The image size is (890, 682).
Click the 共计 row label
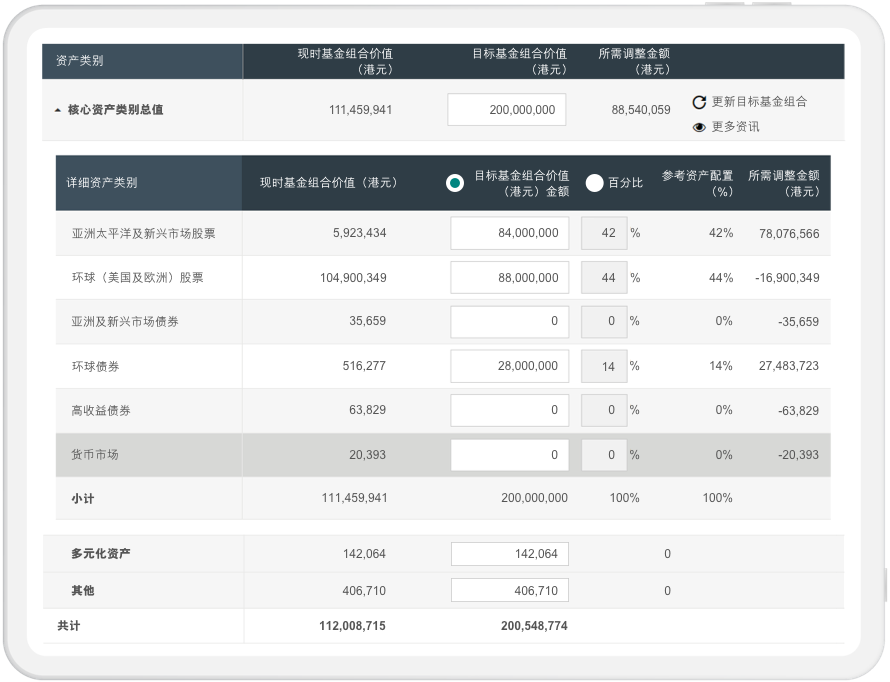tap(69, 626)
